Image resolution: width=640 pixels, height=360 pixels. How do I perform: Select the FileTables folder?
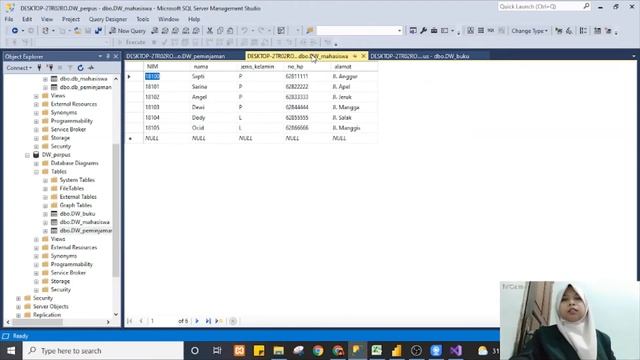pyautogui.click(x=71, y=189)
